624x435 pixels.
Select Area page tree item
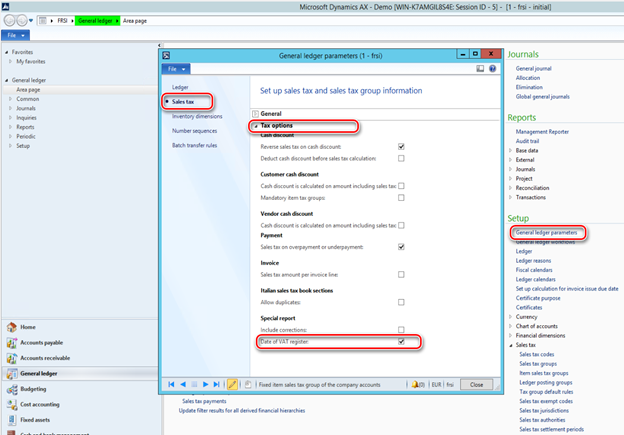coord(28,90)
